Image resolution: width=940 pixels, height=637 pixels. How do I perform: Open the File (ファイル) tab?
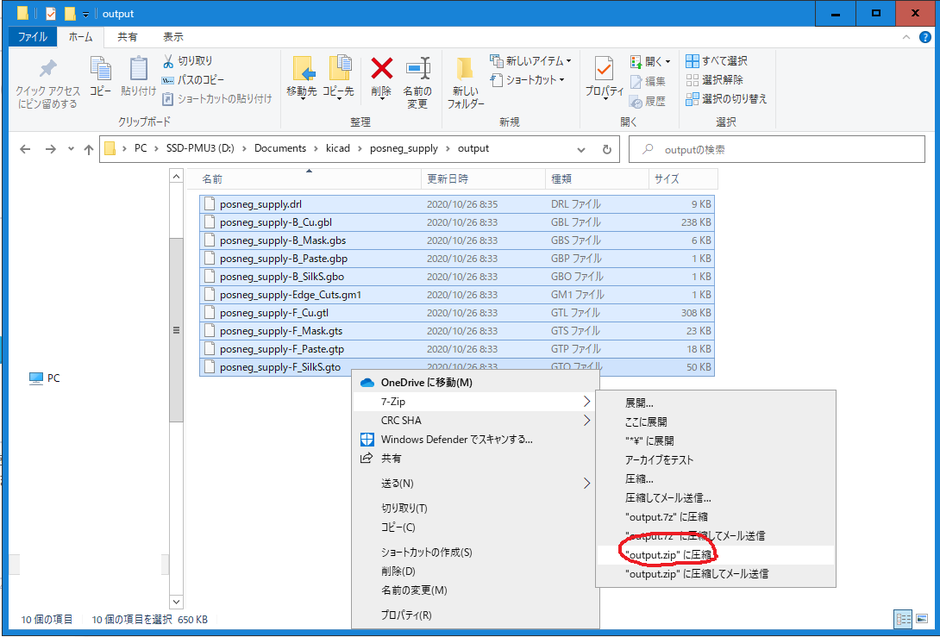click(x=32, y=37)
